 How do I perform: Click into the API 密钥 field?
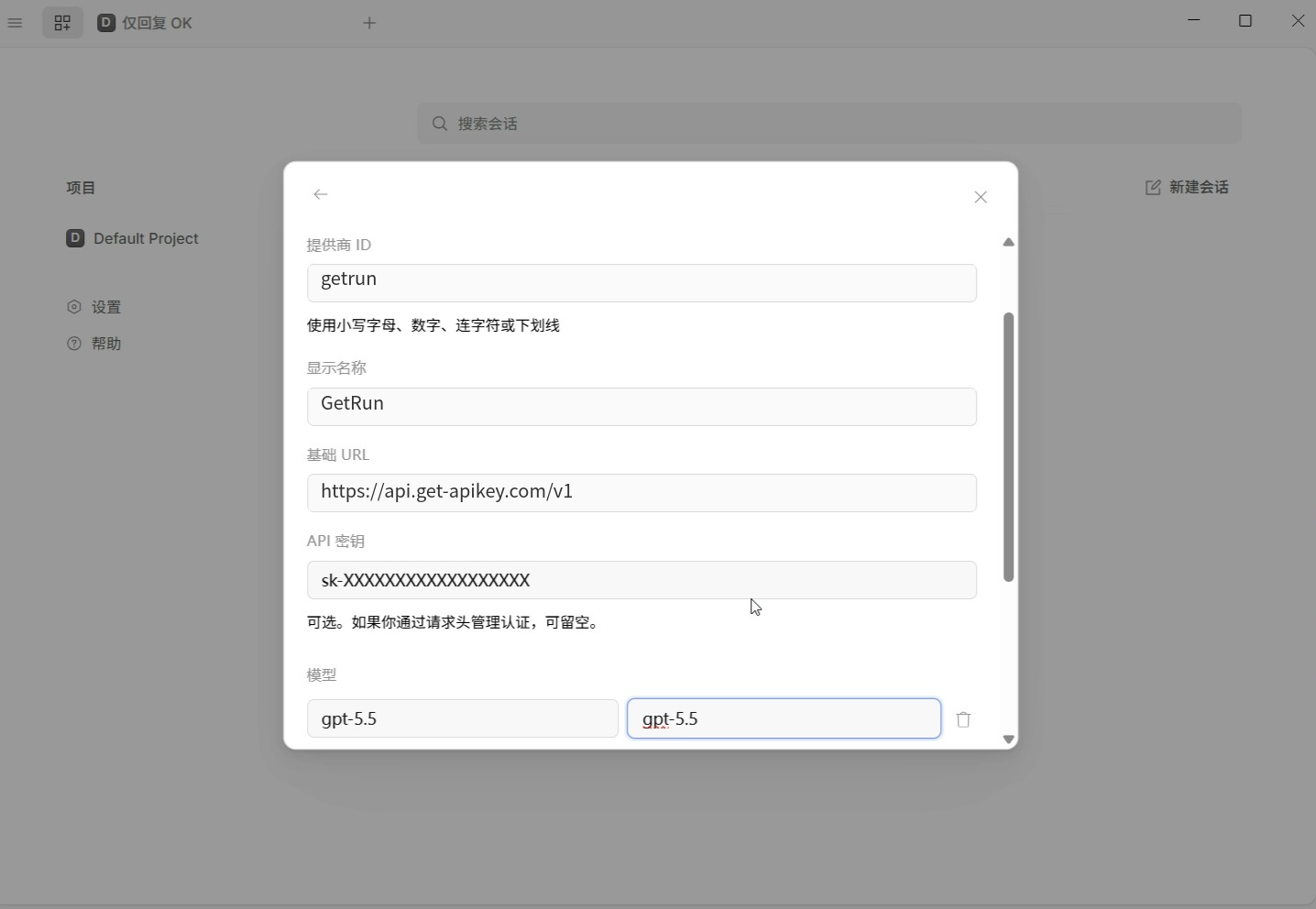(642, 580)
